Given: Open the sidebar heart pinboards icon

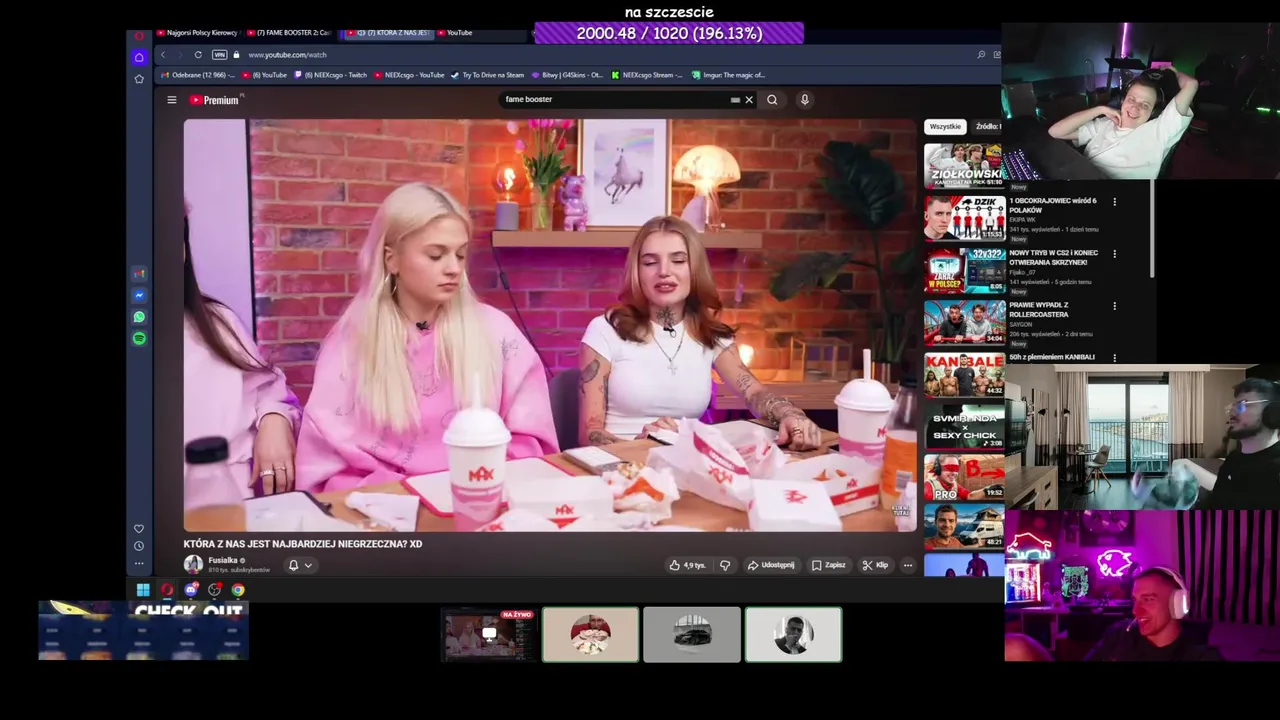Looking at the screenshot, I should pyautogui.click(x=139, y=529).
